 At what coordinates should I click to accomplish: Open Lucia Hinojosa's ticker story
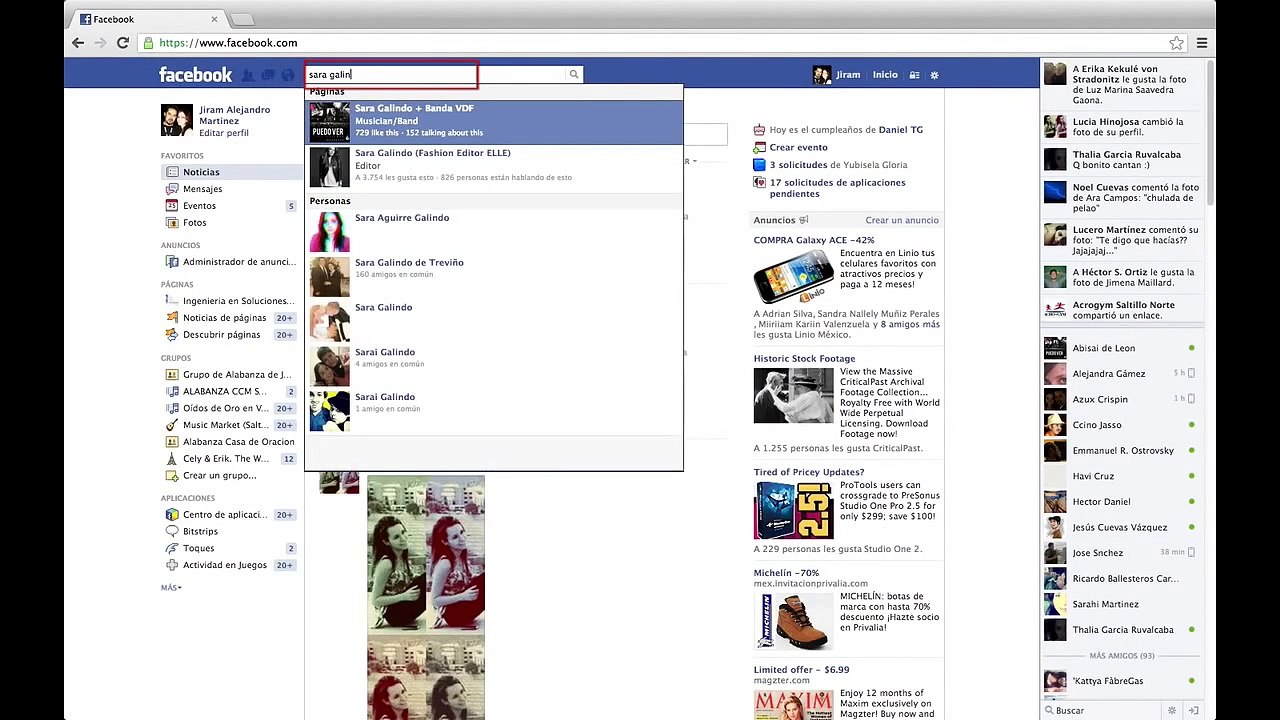(1121, 127)
